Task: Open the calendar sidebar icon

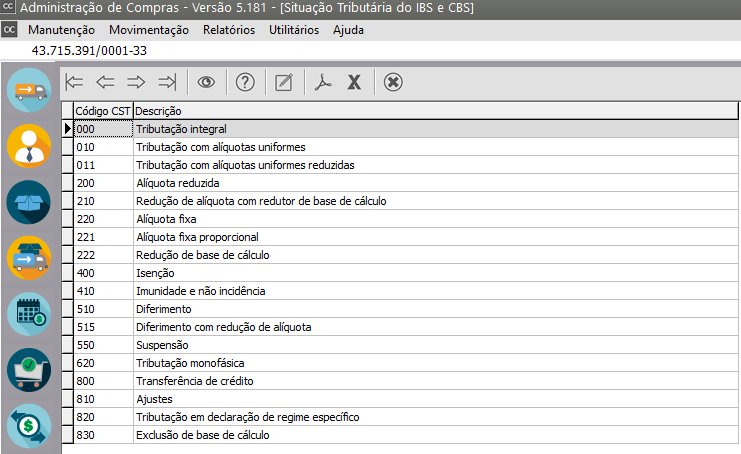Action: 29,314
